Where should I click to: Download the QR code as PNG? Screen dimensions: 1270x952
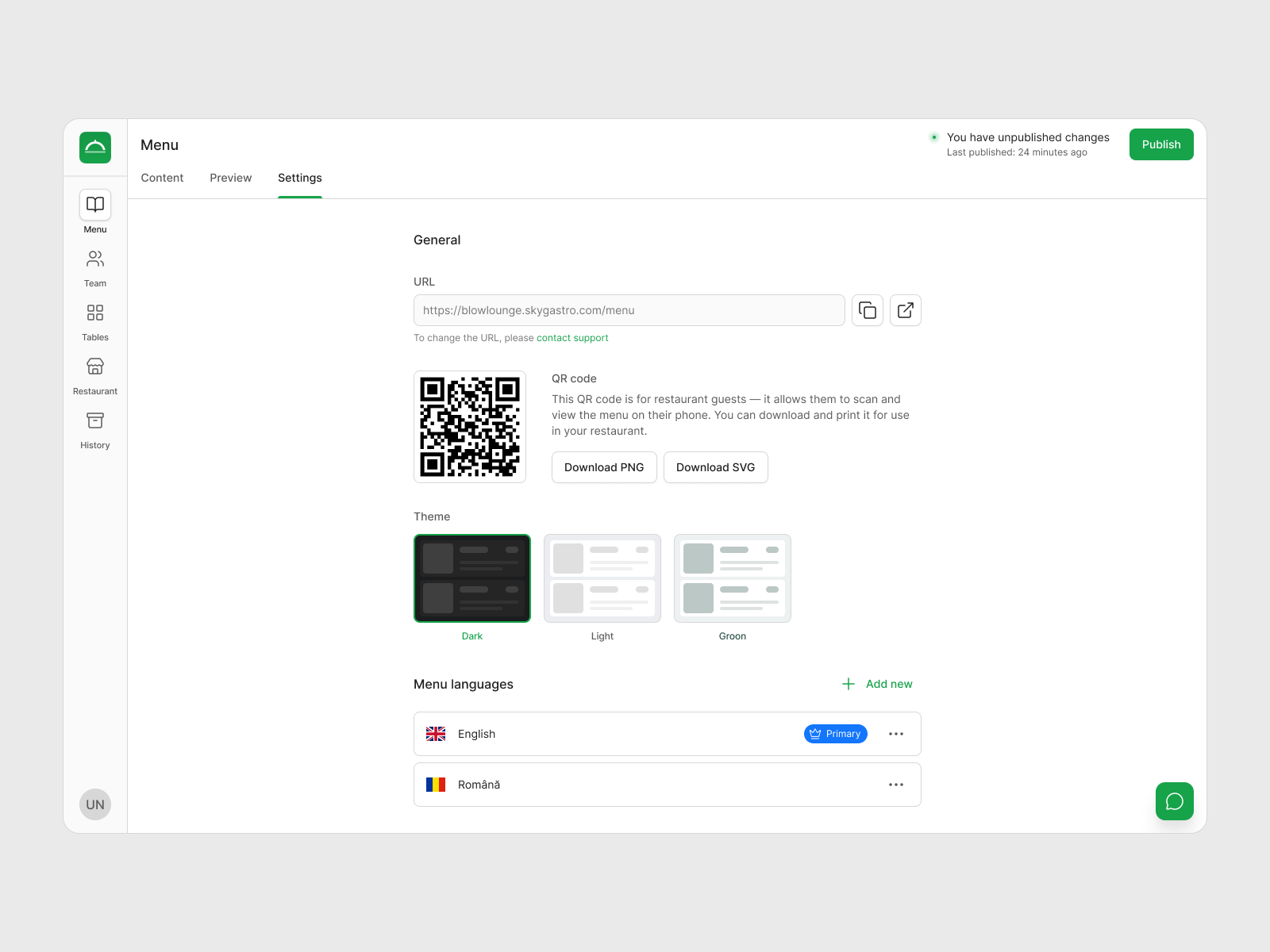pyautogui.click(x=604, y=467)
